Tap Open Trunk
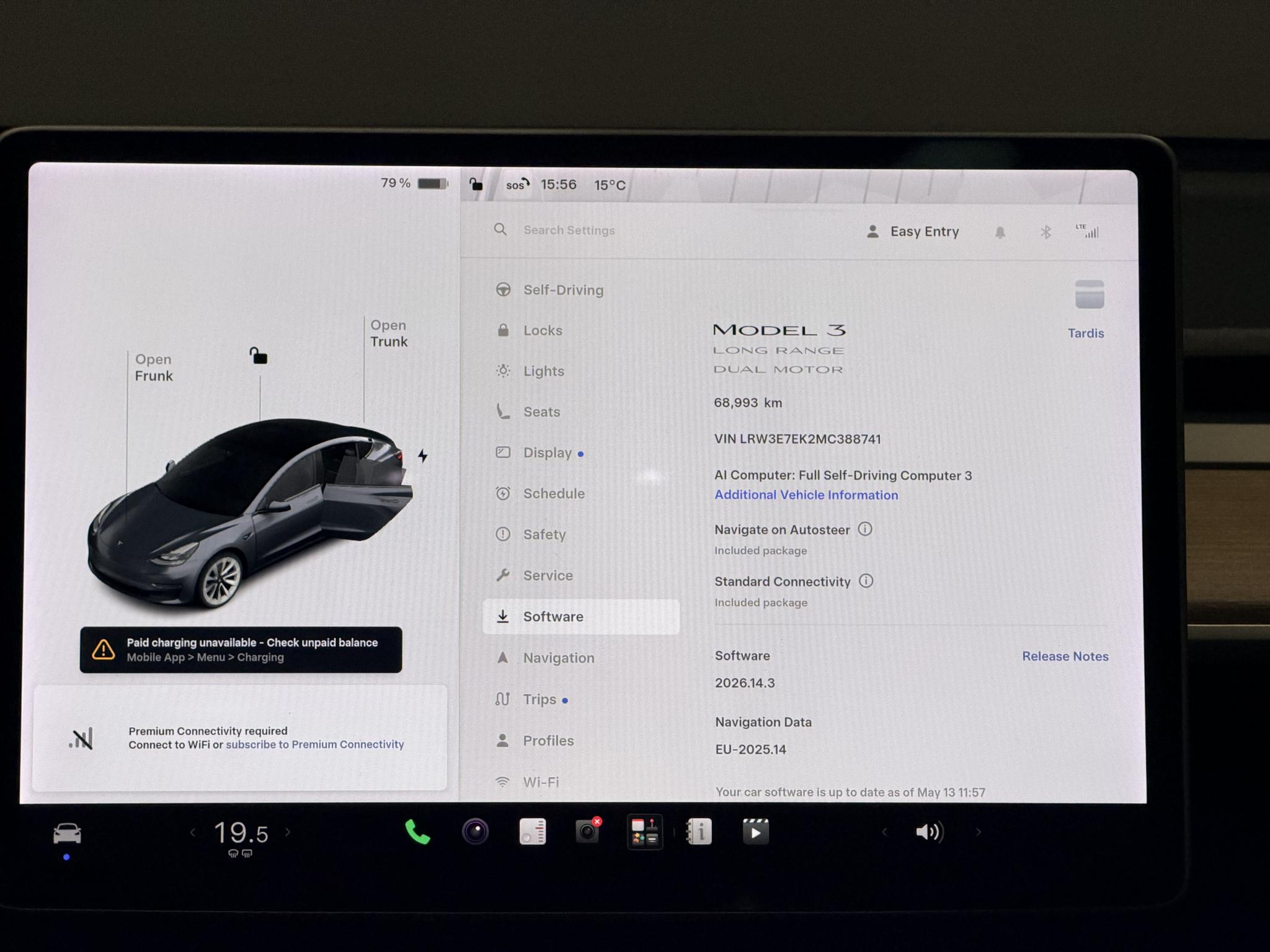Image resolution: width=1270 pixels, height=952 pixels. tap(389, 333)
